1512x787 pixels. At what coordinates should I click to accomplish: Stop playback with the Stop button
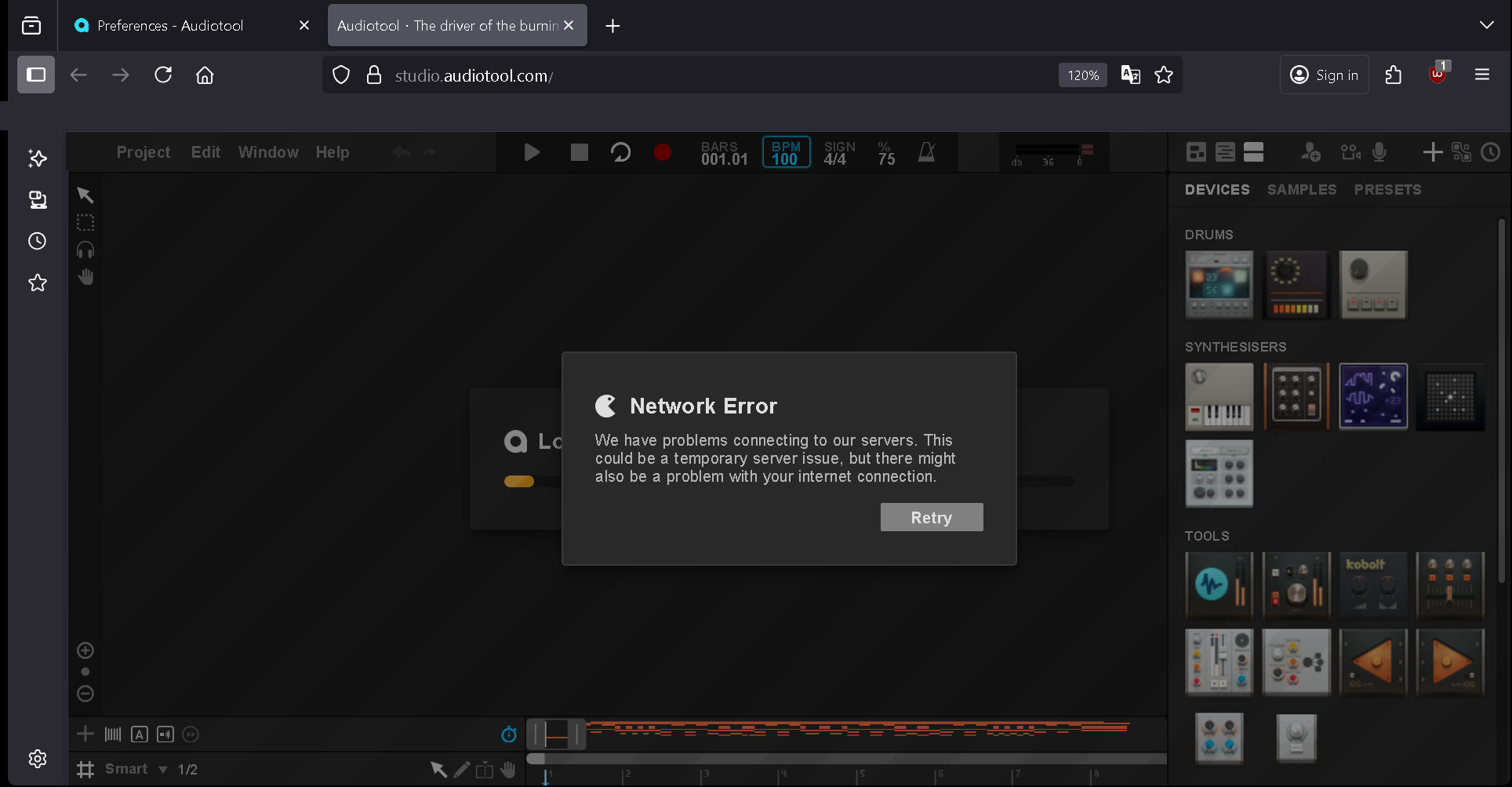[x=579, y=152]
